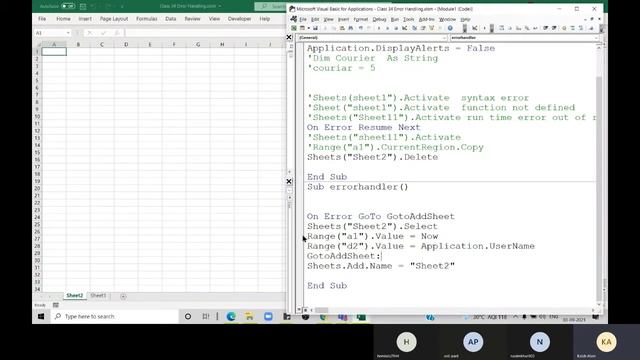
Task: Open the Page Layout tab in Excel
Action: tap(114, 19)
